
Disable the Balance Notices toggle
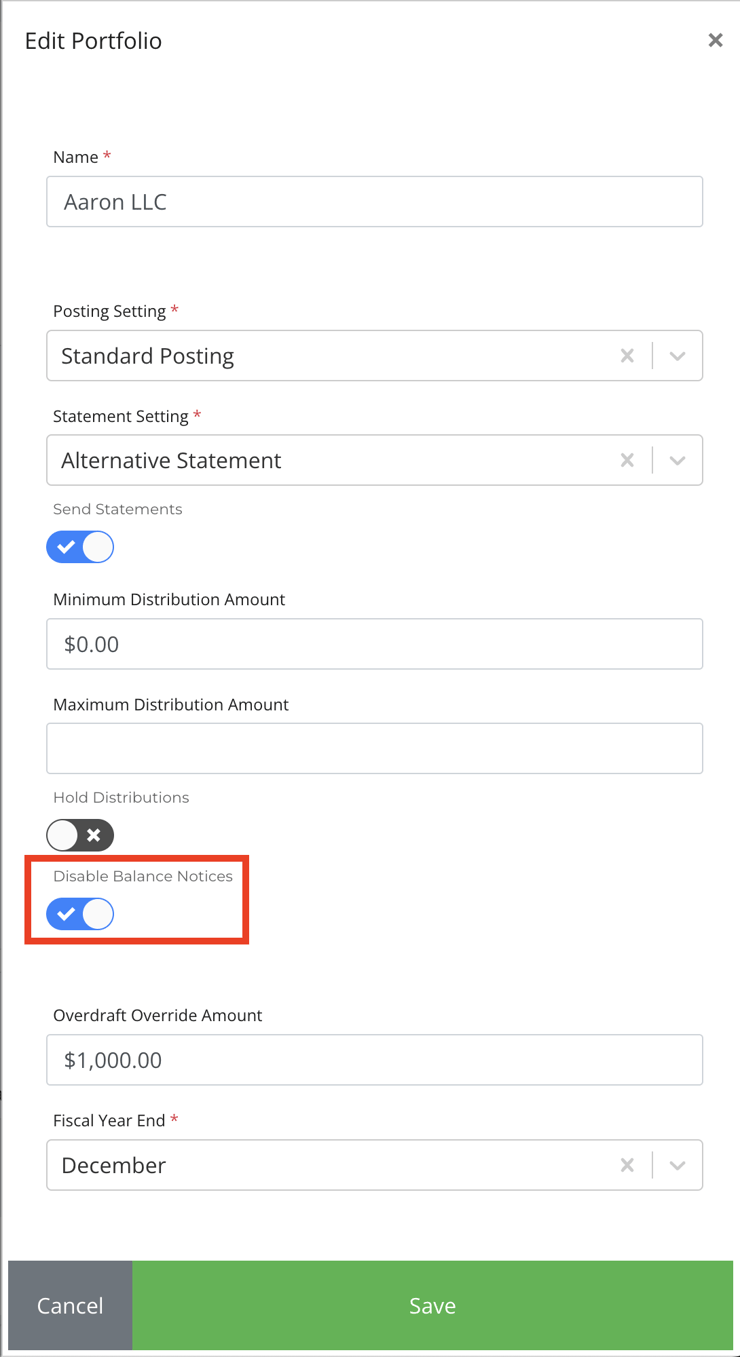click(80, 913)
